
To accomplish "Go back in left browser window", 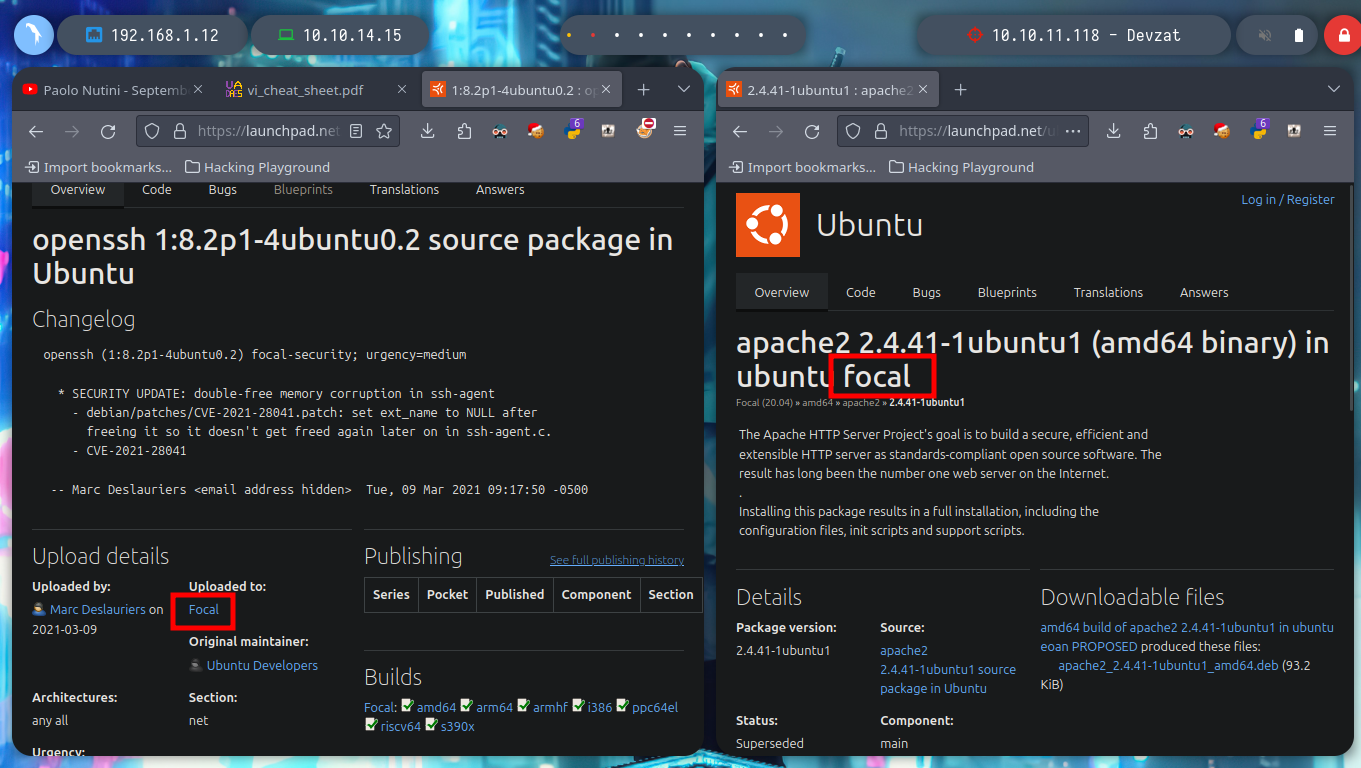I will pos(36,131).
